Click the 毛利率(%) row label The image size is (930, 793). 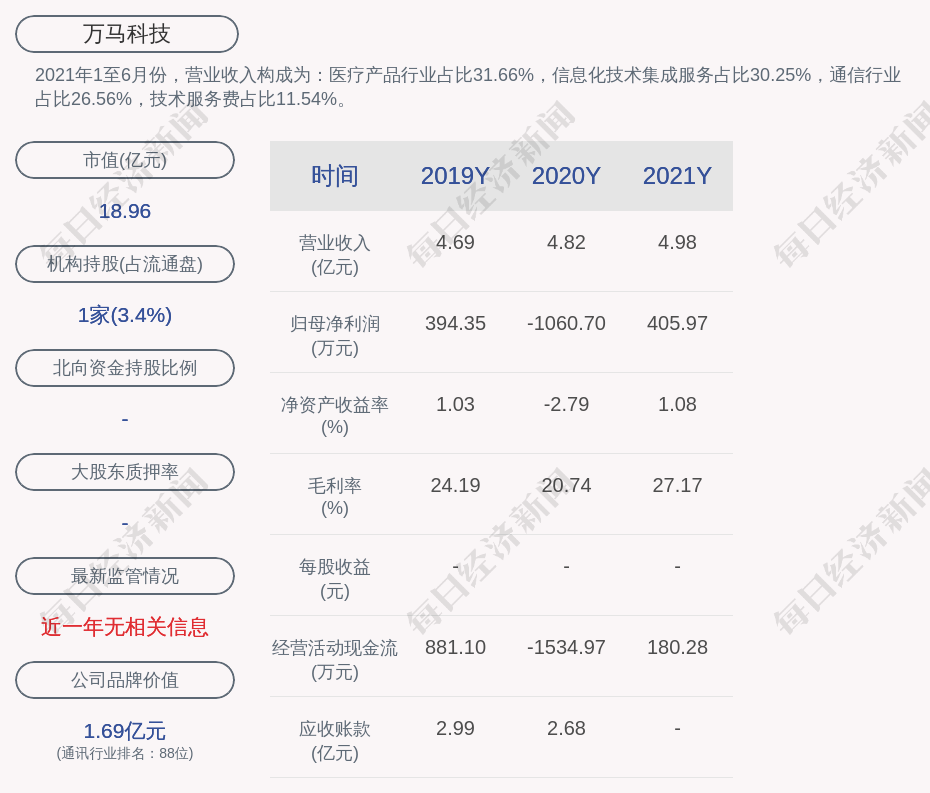point(335,497)
